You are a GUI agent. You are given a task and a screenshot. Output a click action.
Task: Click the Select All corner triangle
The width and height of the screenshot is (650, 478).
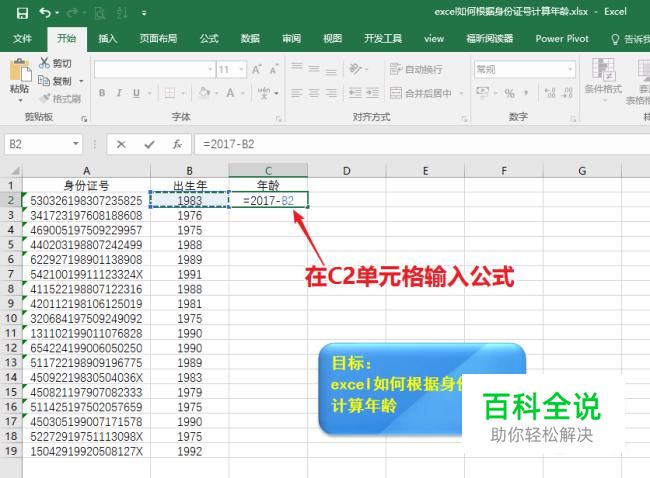click(14, 171)
